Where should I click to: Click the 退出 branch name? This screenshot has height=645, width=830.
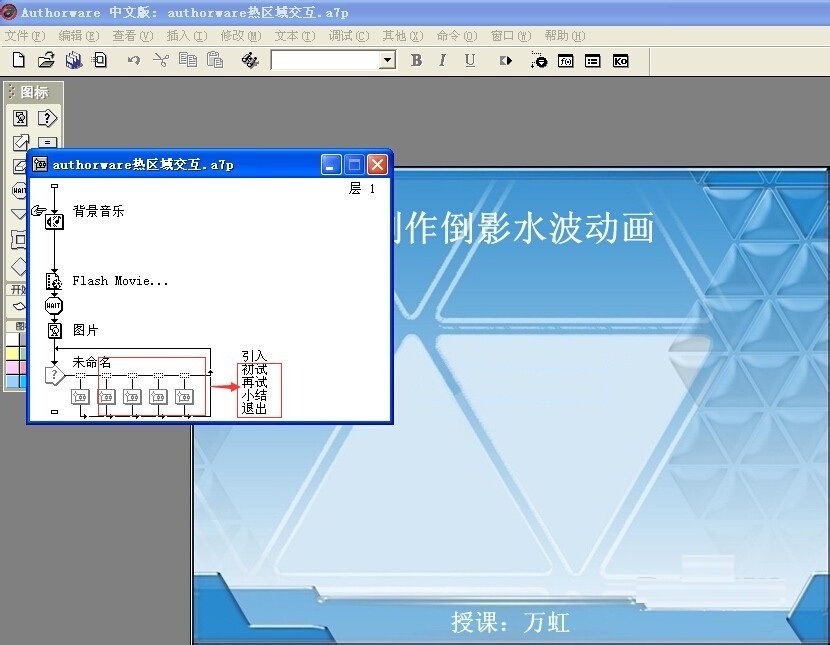pyautogui.click(x=254, y=408)
